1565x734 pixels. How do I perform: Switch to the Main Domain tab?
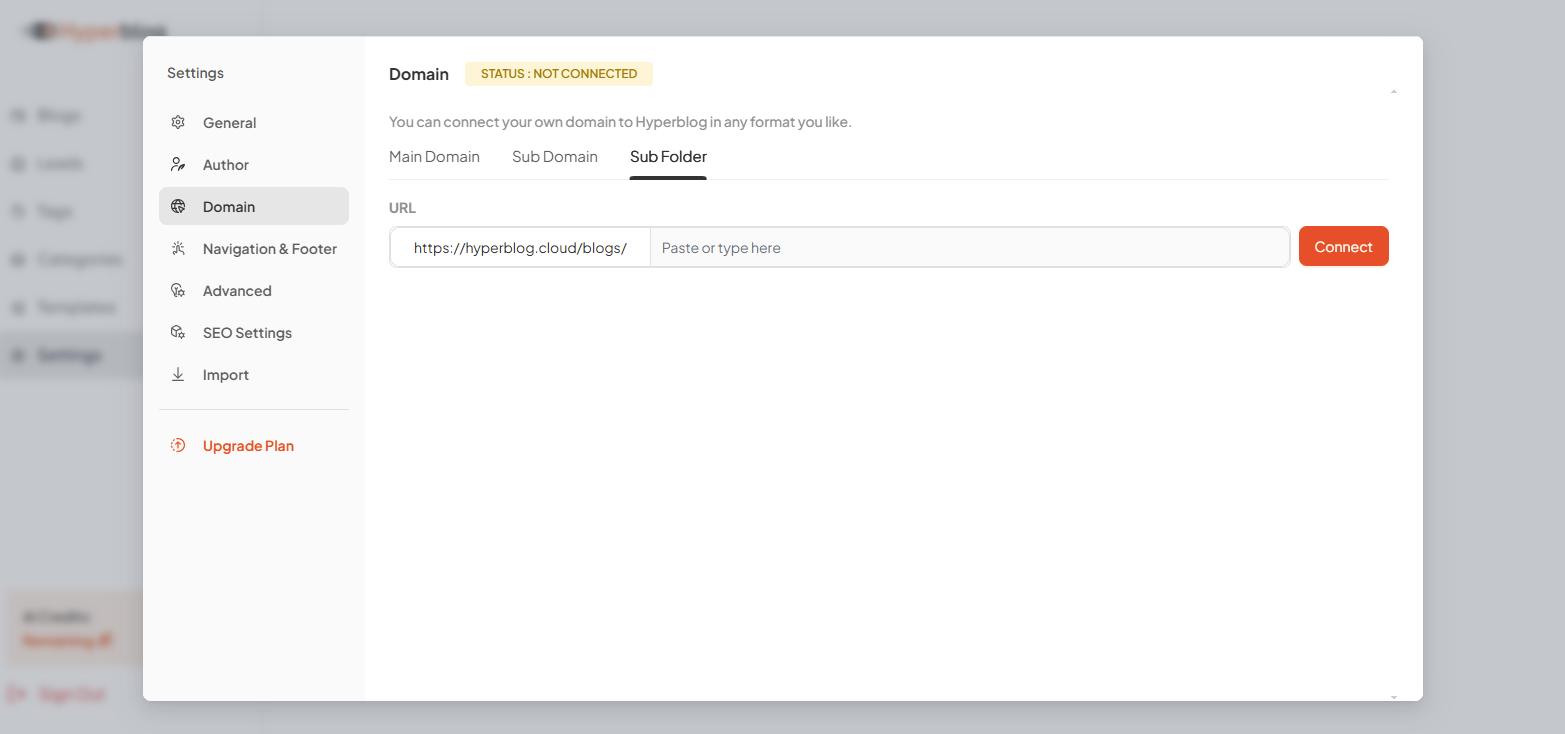point(435,156)
